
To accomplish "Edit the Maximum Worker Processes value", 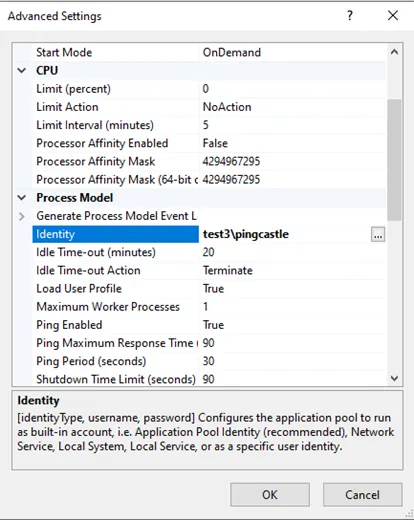I will click(x=206, y=307).
